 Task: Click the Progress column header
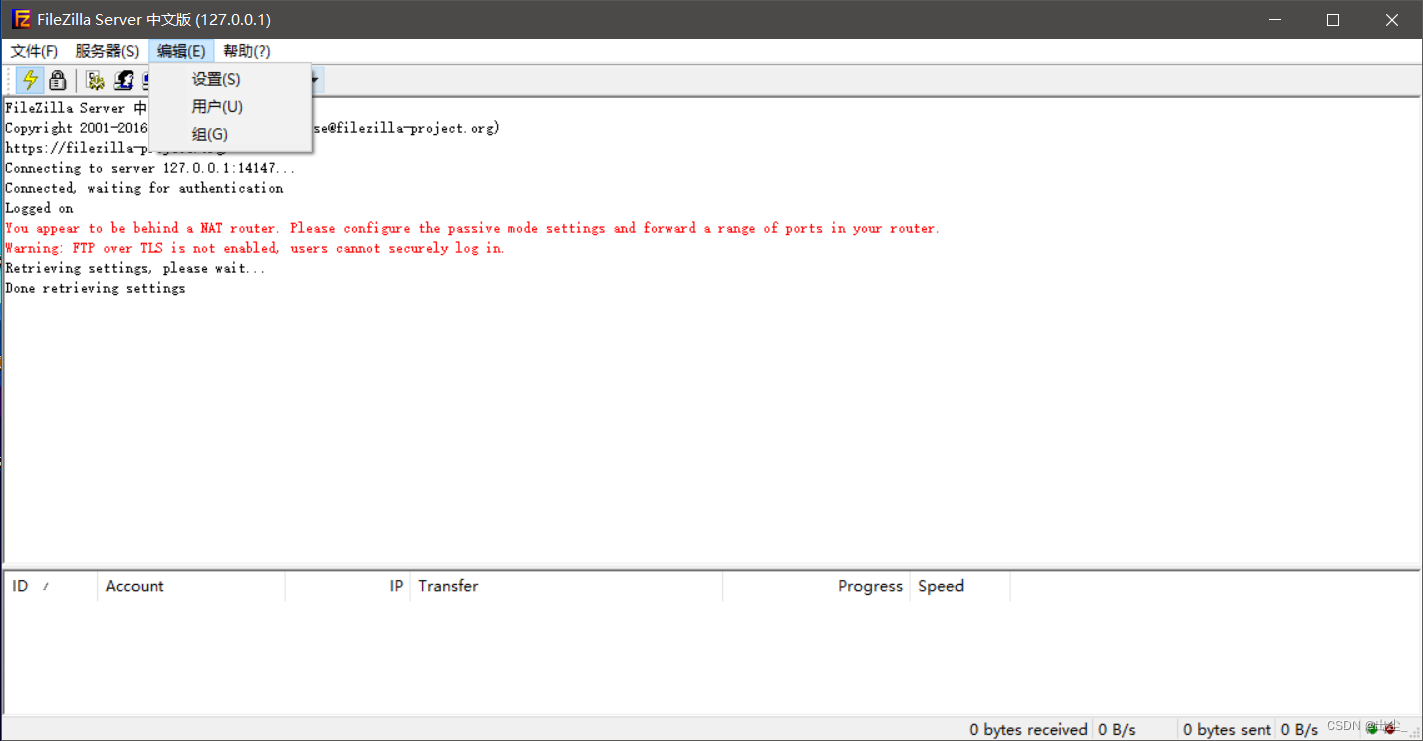pos(869,585)
